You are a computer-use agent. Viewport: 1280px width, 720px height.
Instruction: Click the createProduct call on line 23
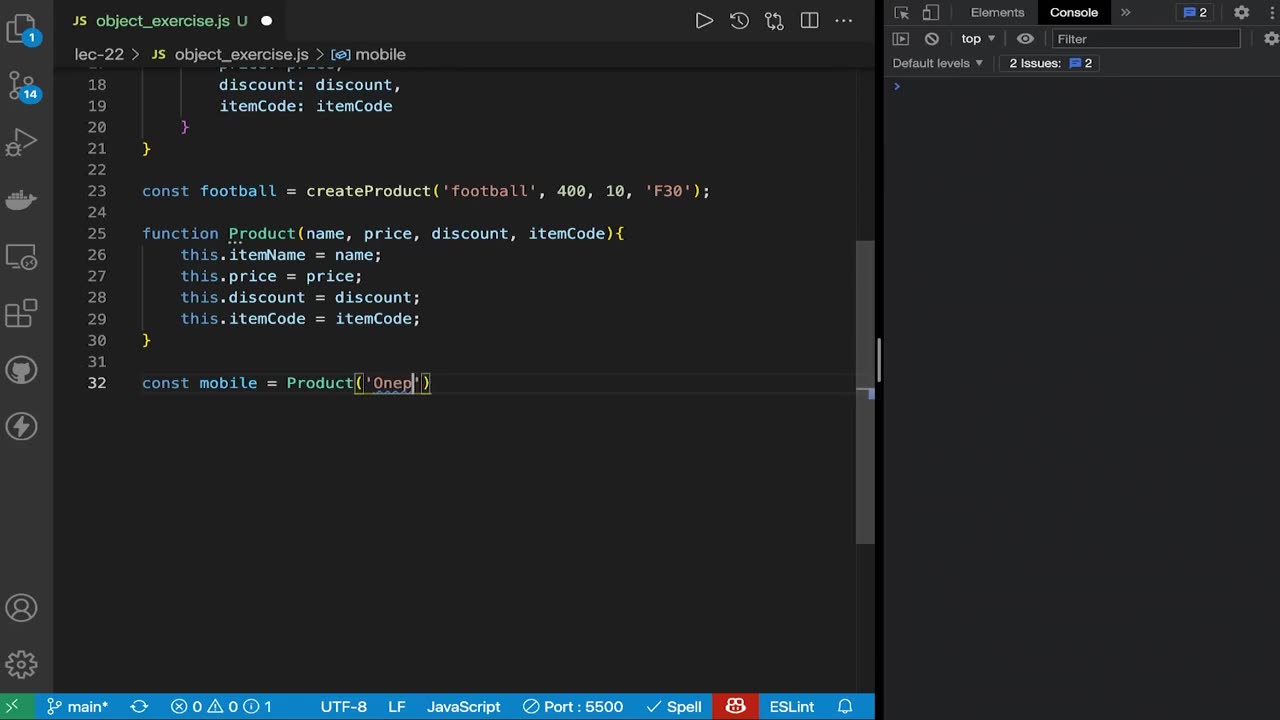(x=369, y=191)
